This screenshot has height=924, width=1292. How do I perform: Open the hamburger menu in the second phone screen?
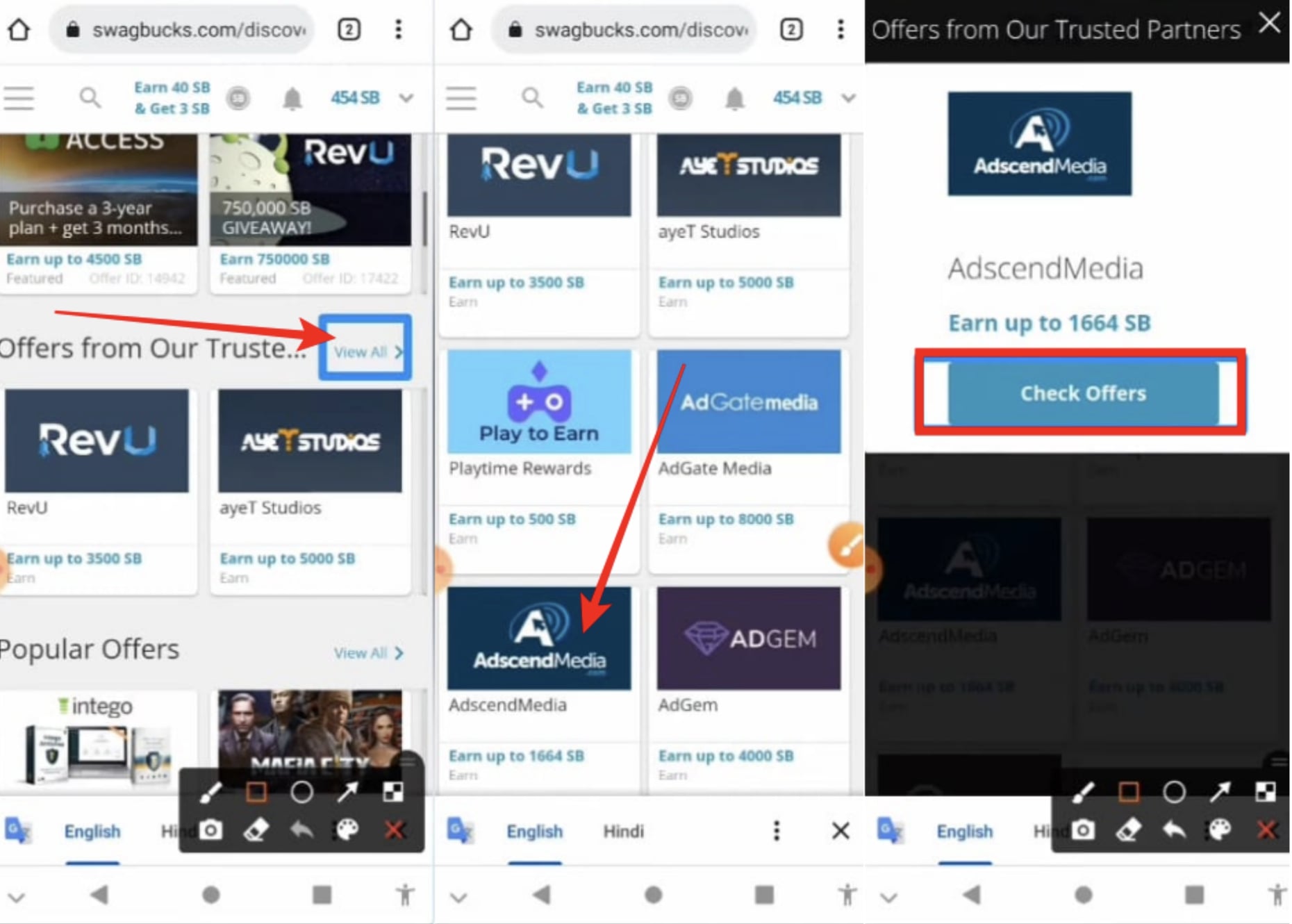[461, 98]
